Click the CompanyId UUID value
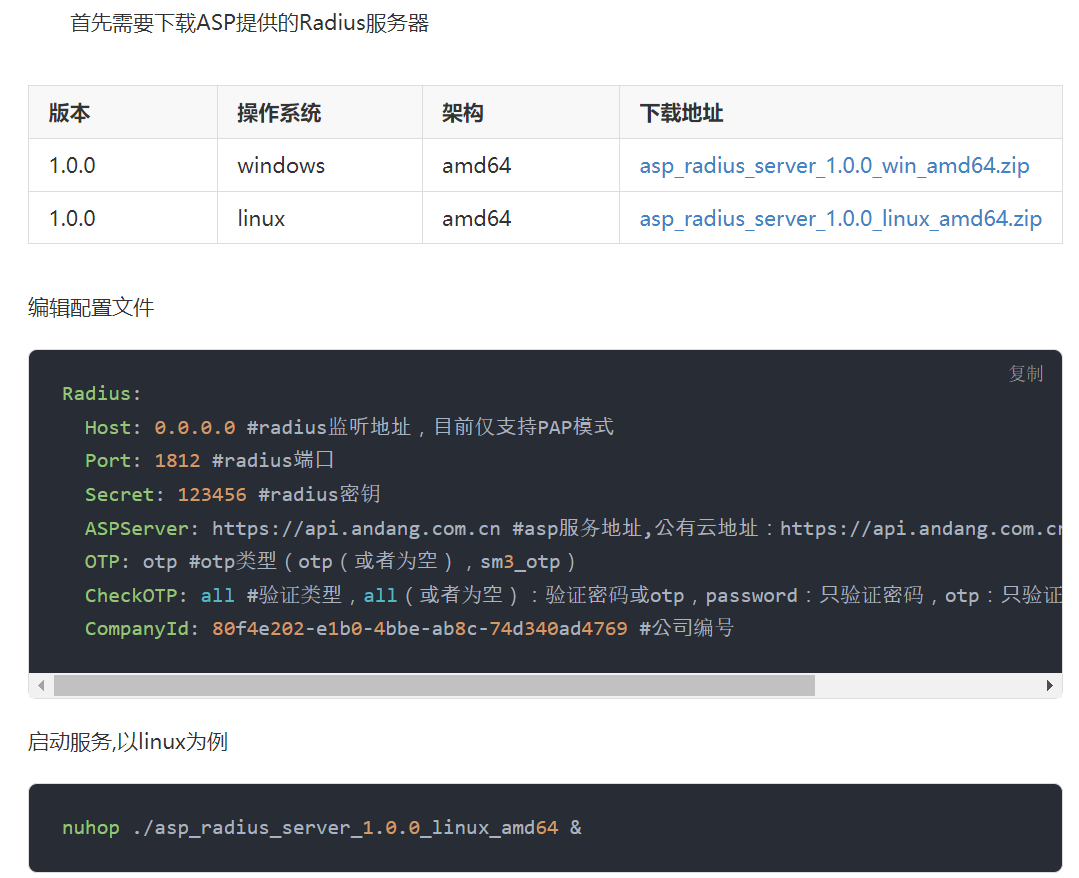The height and width of the screenshot is (878, 1079). click(420, 629)
